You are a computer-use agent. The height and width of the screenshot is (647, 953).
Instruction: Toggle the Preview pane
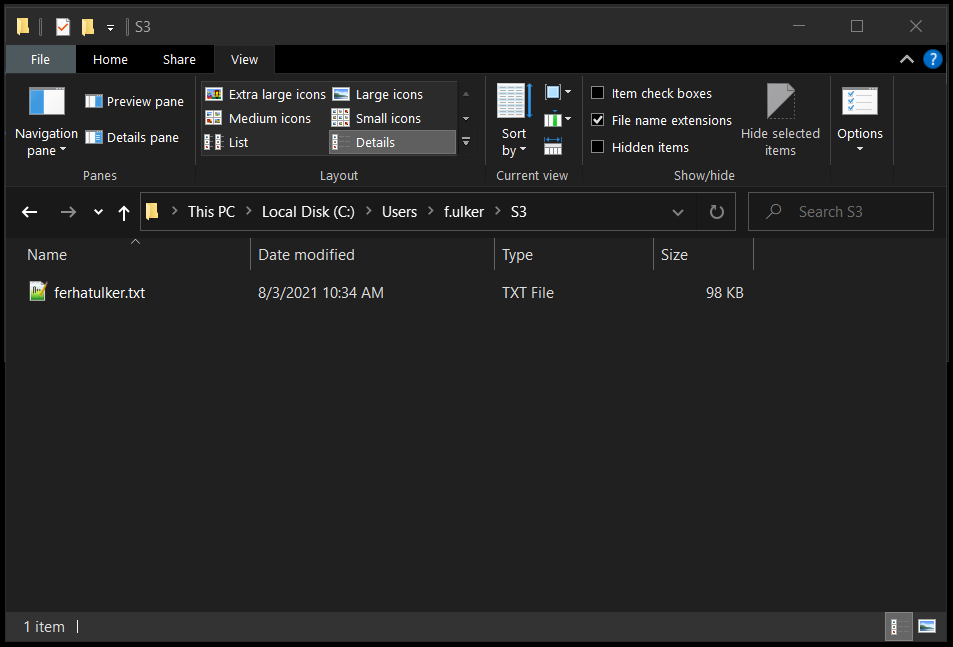[134, 101]
